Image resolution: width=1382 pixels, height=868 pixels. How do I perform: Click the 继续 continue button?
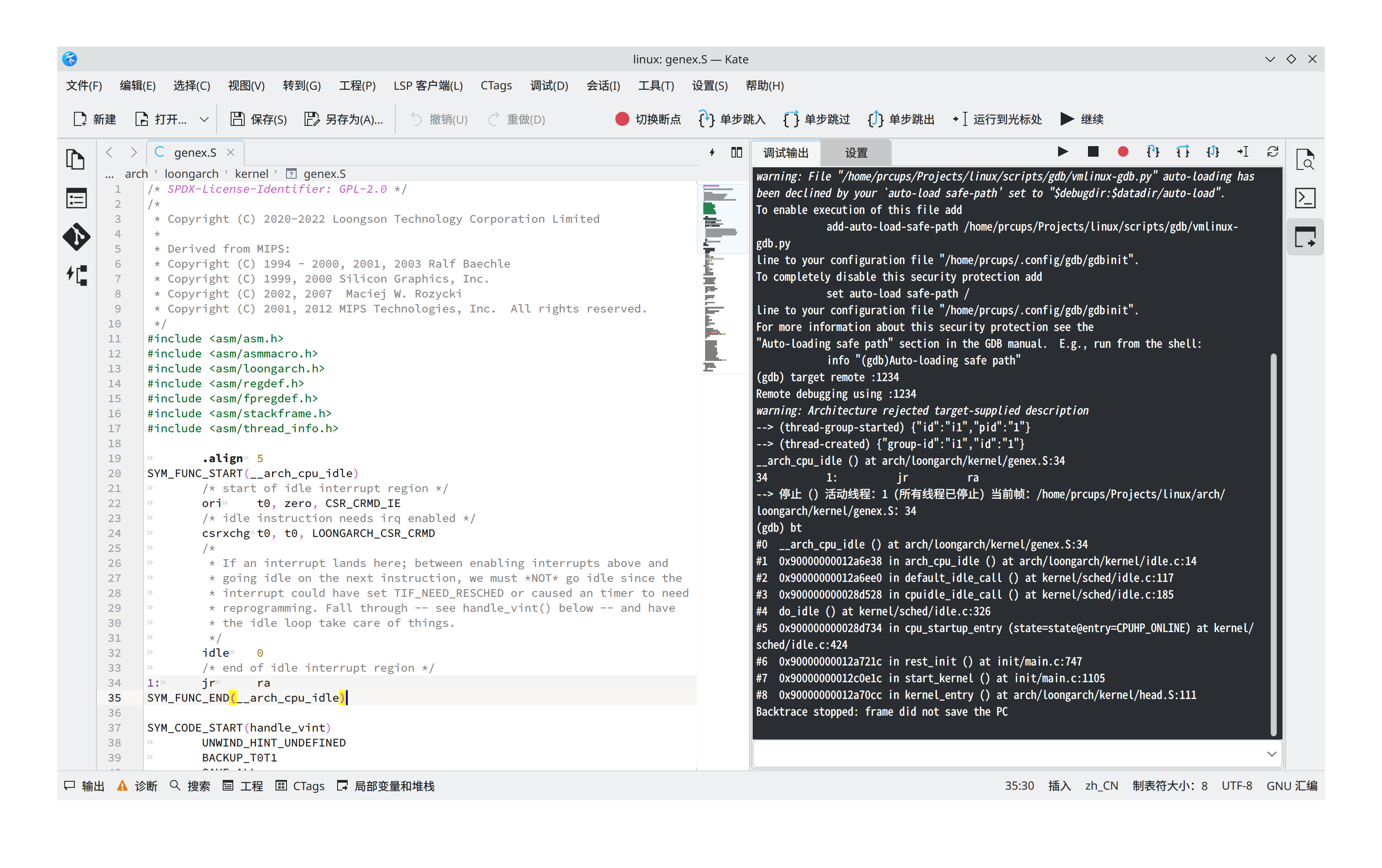(1082, 119)
